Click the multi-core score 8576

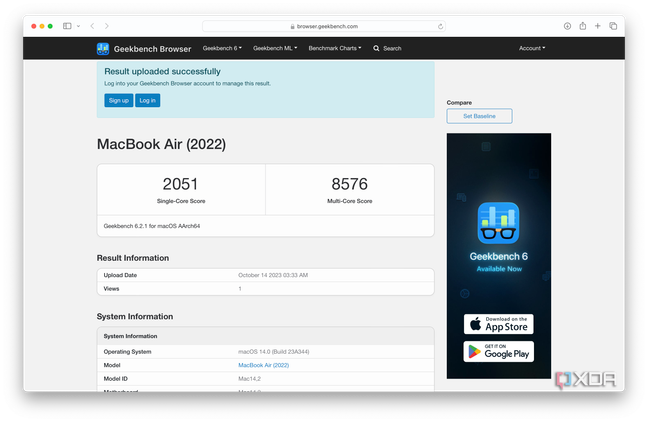pyautogui.click(x=350, y=184)
